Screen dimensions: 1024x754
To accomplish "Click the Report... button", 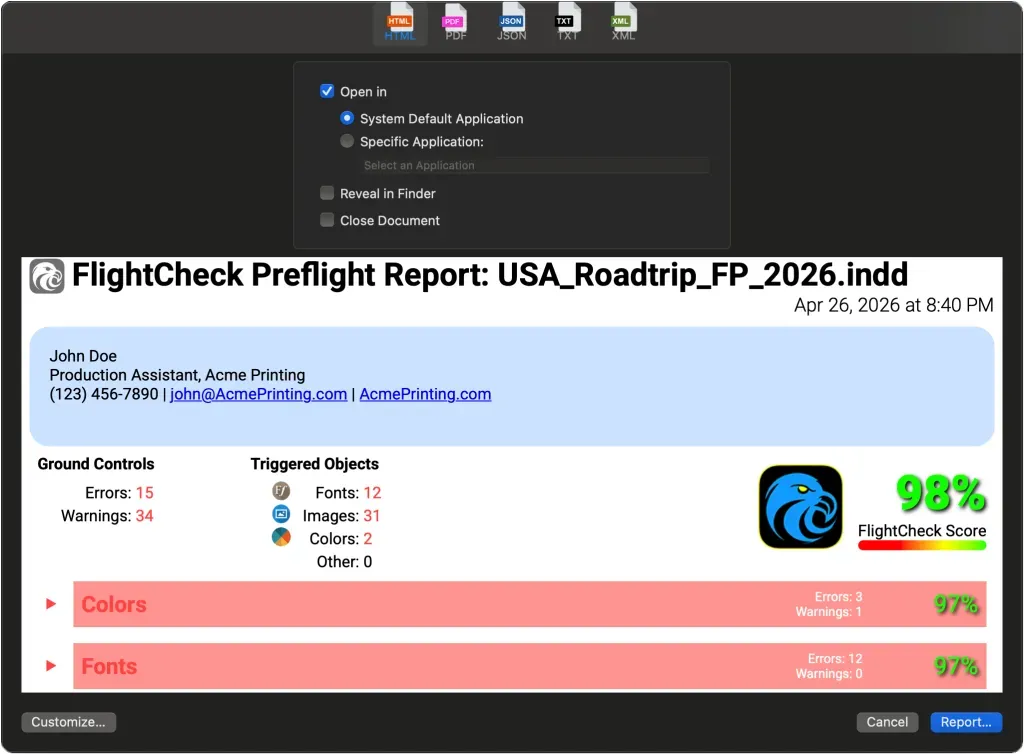I will 966,722.
